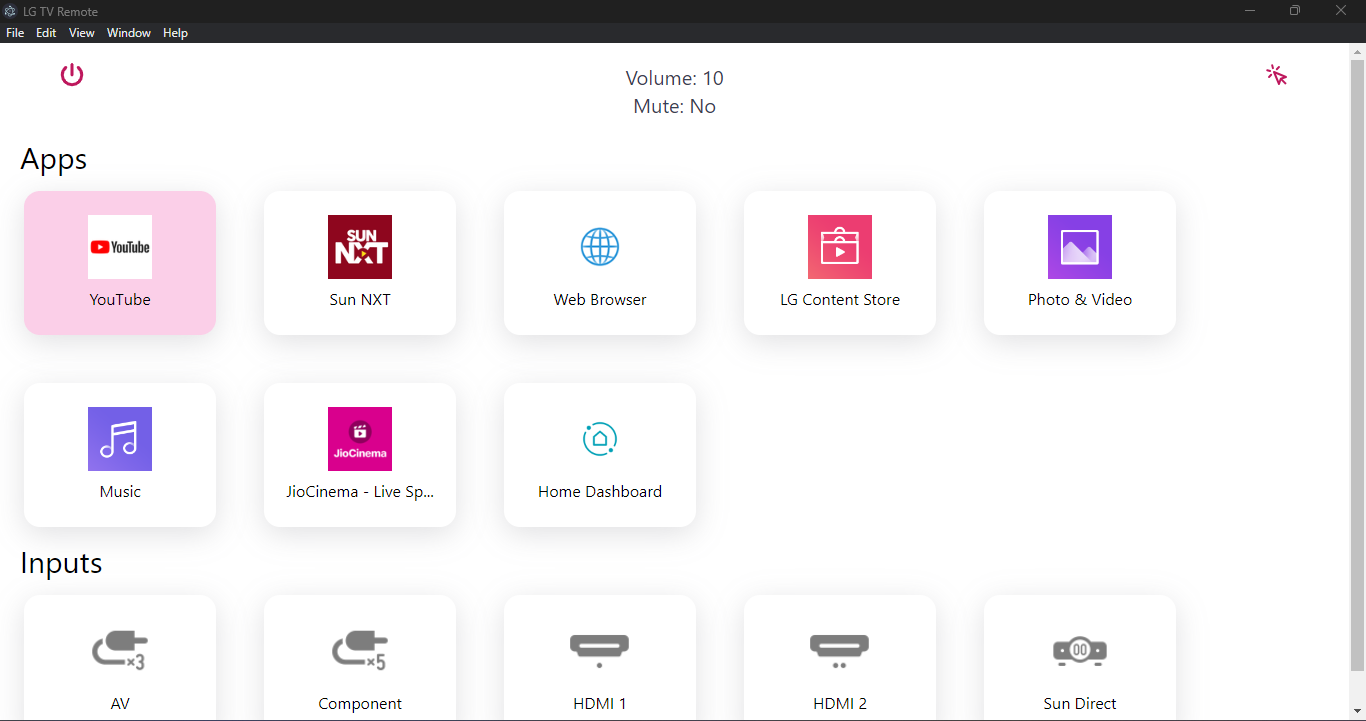This screenshot has height=721, width=1366.
Task: Open the Home Dashboard icon
Action: tap(600, 439)
